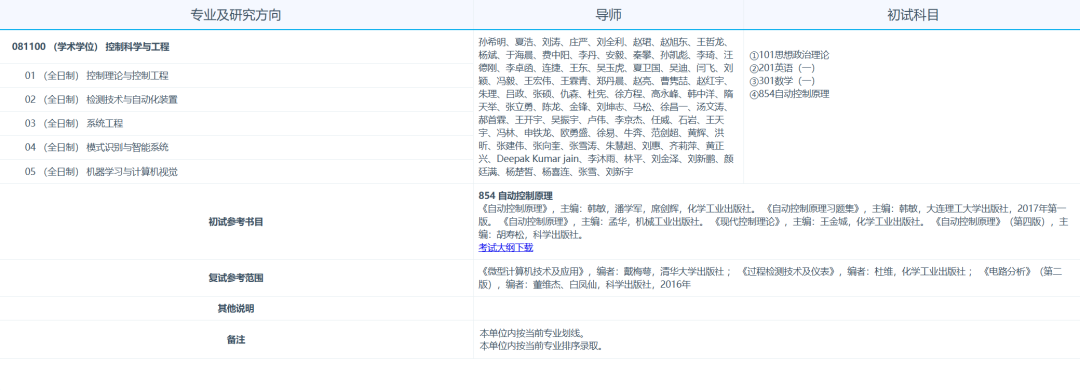Click the 专业及研究方向 column header

236,15
